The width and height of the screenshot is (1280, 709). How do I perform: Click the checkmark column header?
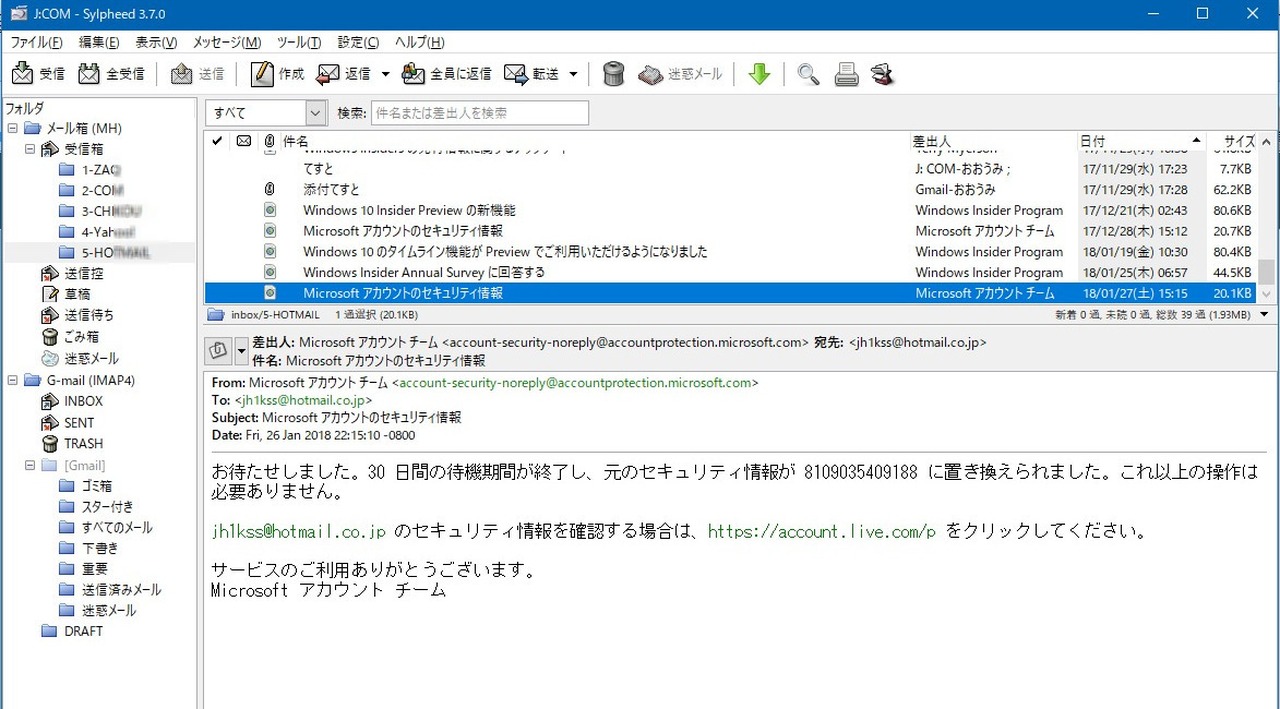tap(217, 141)
